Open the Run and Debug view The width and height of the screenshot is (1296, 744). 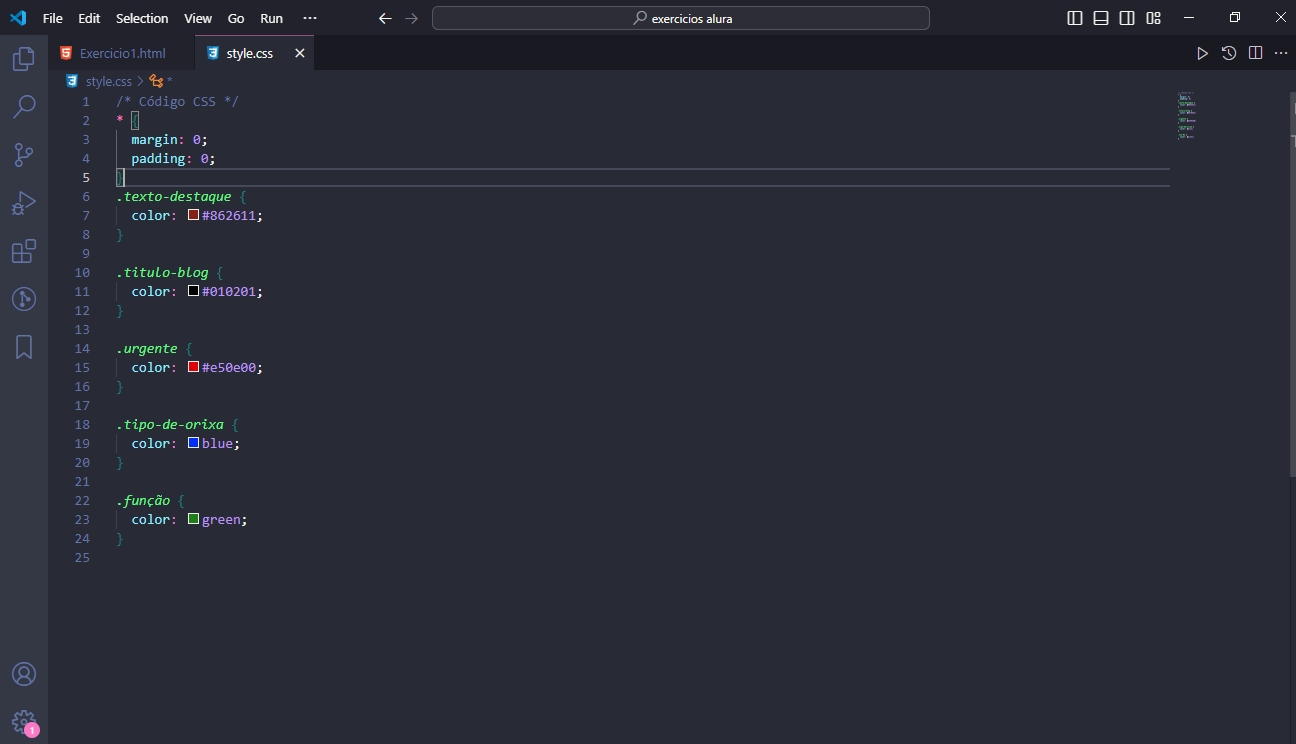(x=24, y=203)
